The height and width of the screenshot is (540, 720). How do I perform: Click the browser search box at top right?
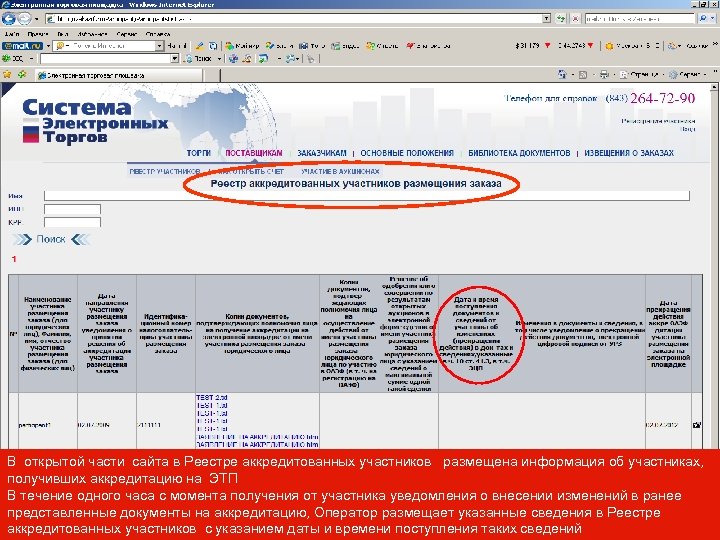(640, 19)
